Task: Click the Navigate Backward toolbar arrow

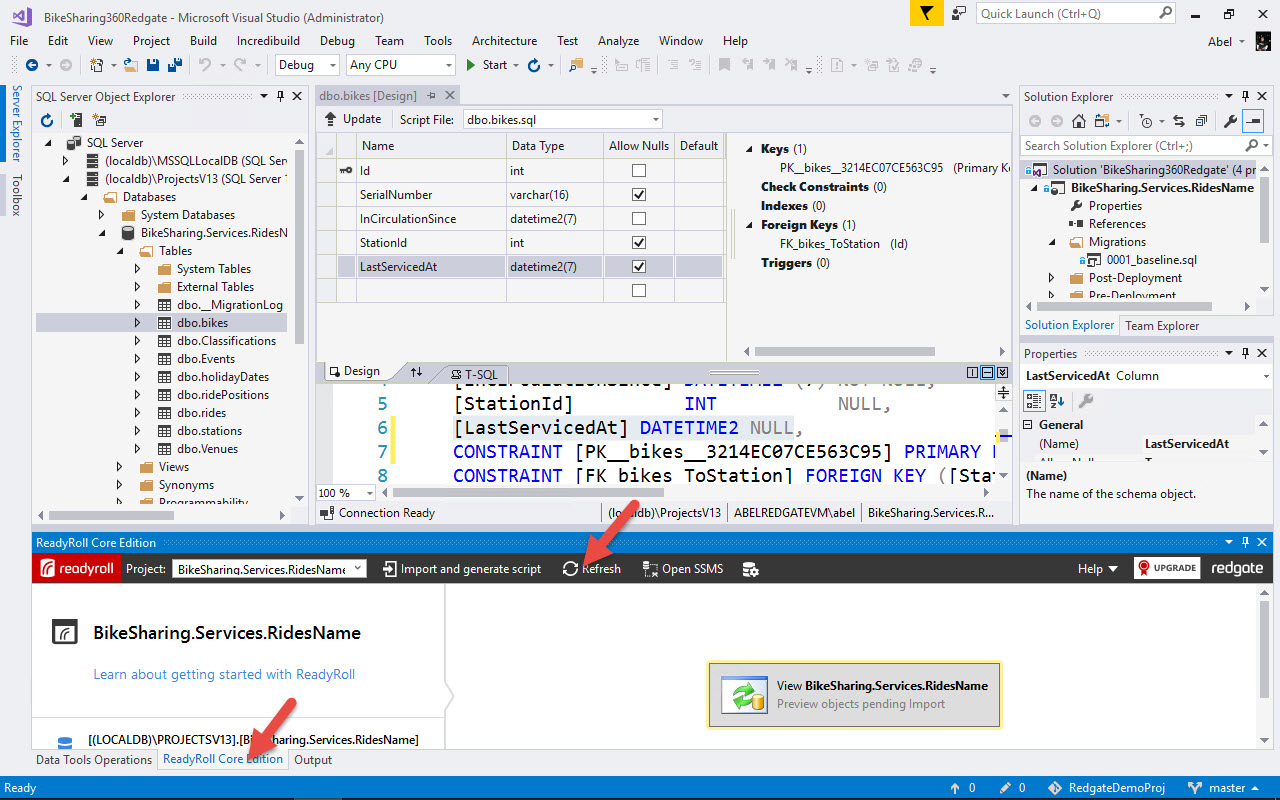Action: pos(32,65)
